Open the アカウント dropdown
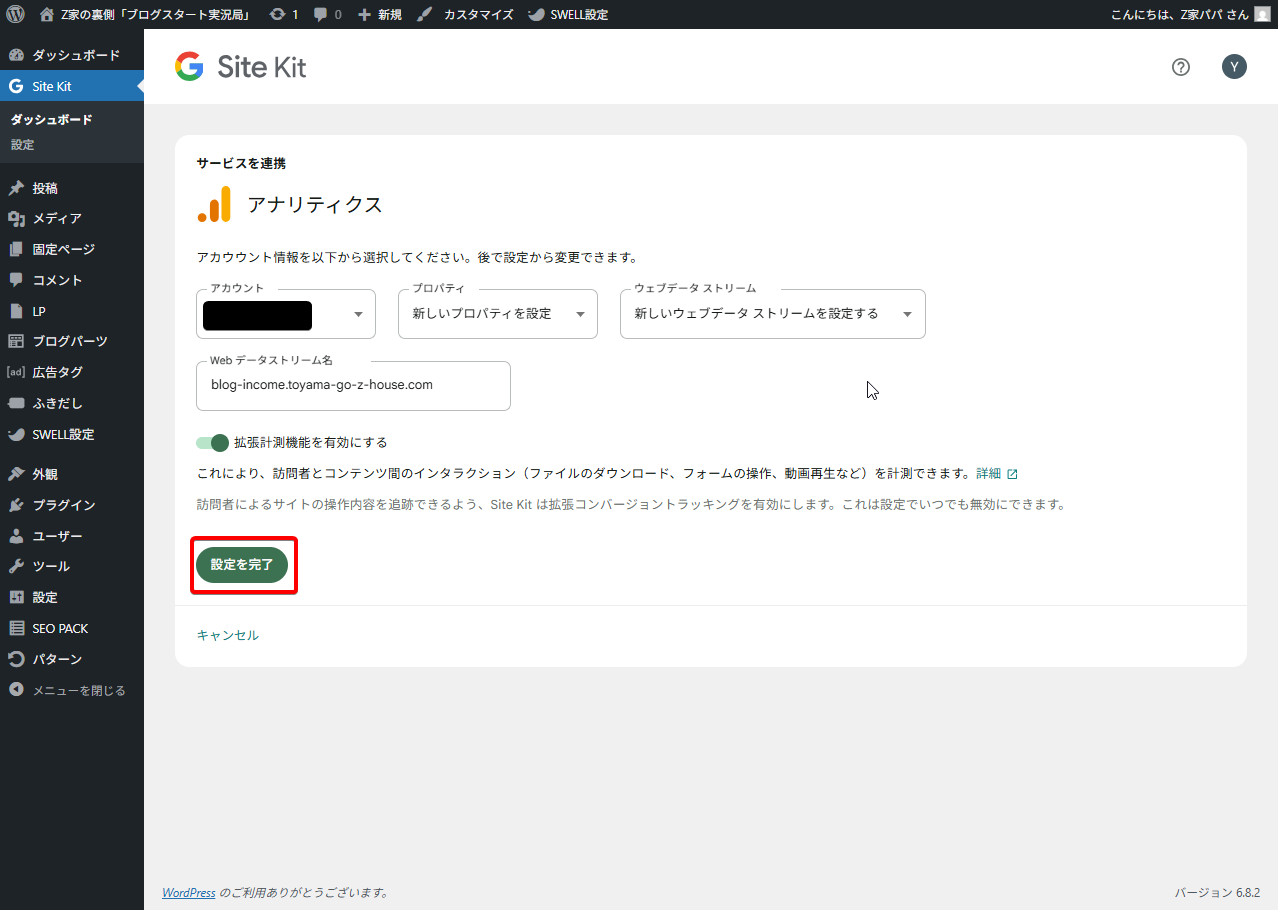This screenshot has height=910, width=1278. 286,314
